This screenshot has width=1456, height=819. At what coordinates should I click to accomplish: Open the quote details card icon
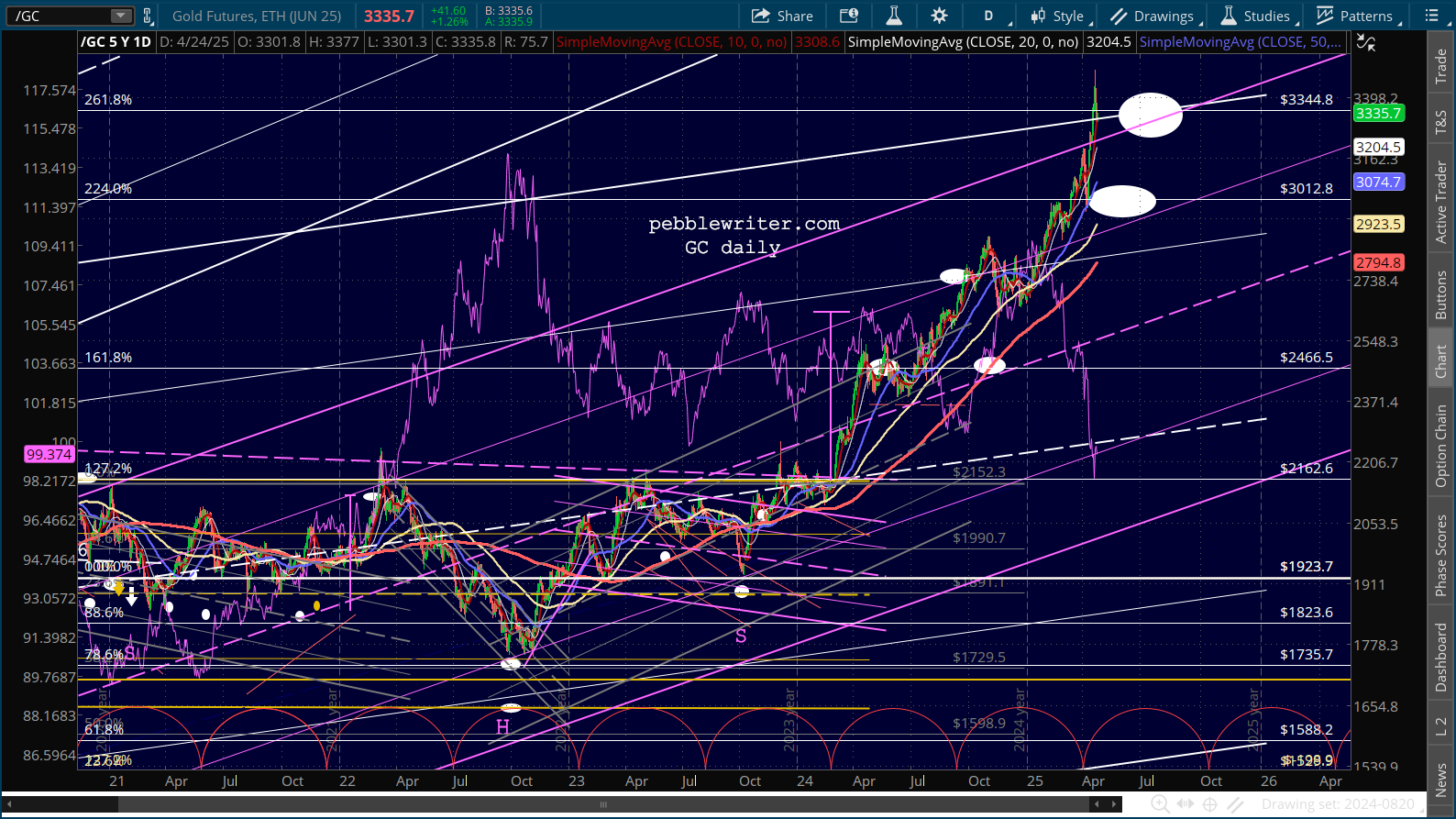point(849,16)
